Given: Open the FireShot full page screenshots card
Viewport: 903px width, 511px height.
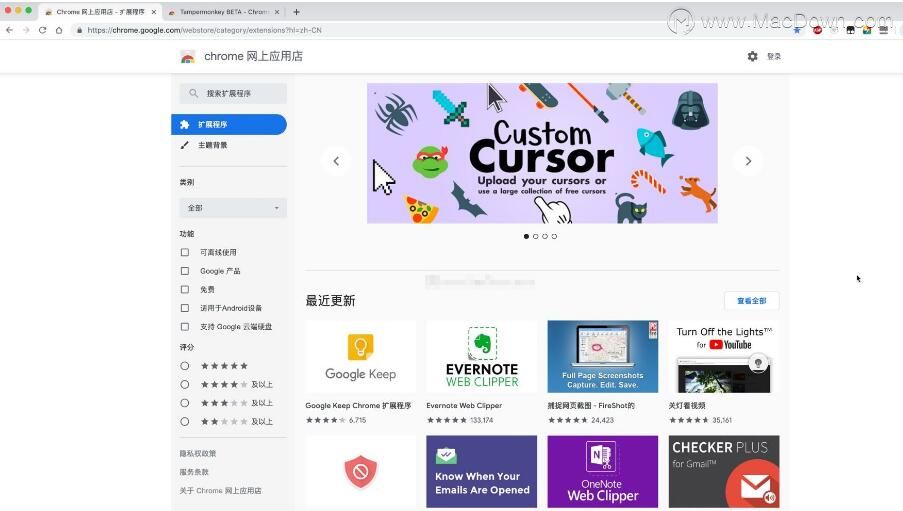Looking at the screenshot, I should click(x=602, y=373).
